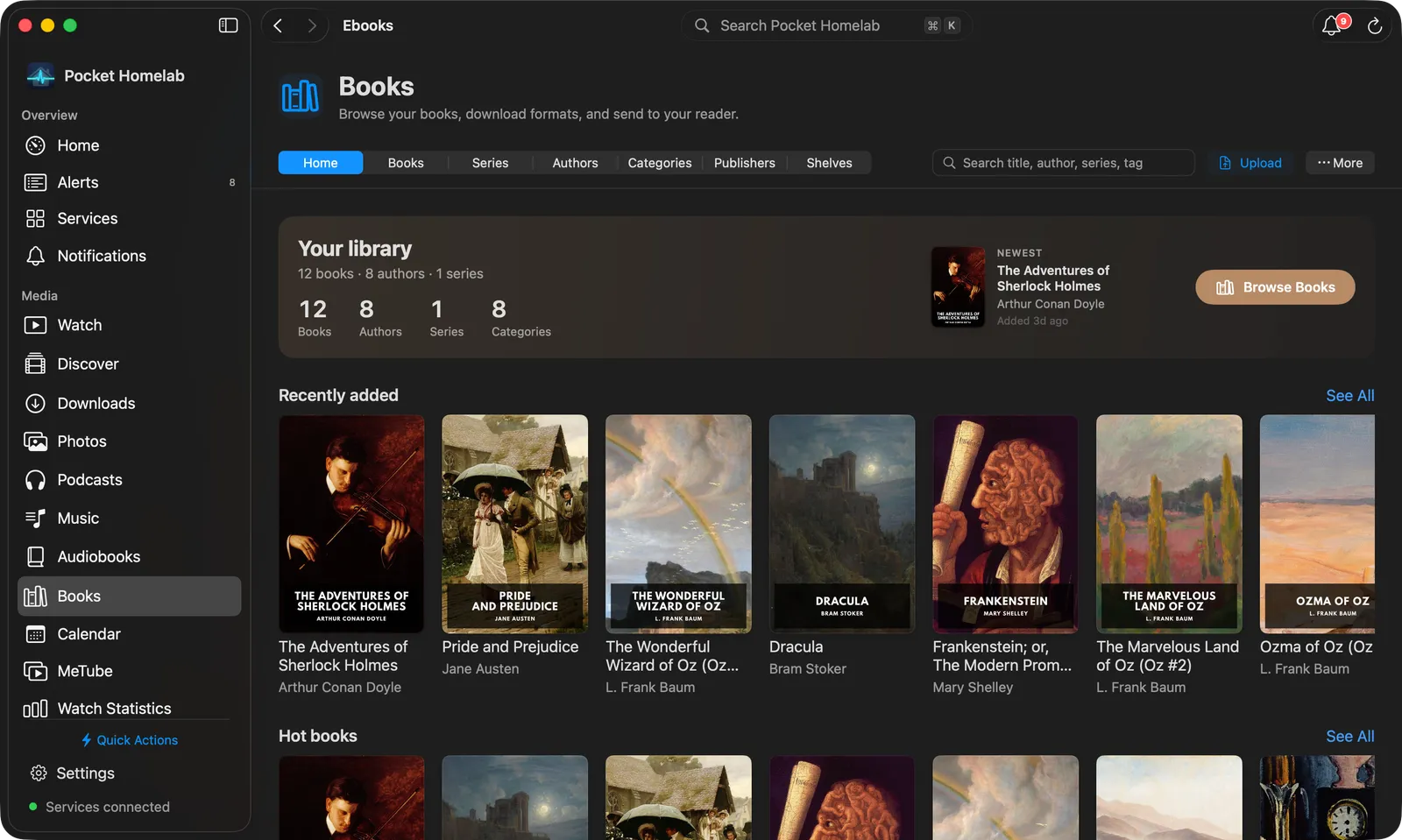1402x840 pixels.
Task: Click See All for Hot books
Action: point(1349,737)
